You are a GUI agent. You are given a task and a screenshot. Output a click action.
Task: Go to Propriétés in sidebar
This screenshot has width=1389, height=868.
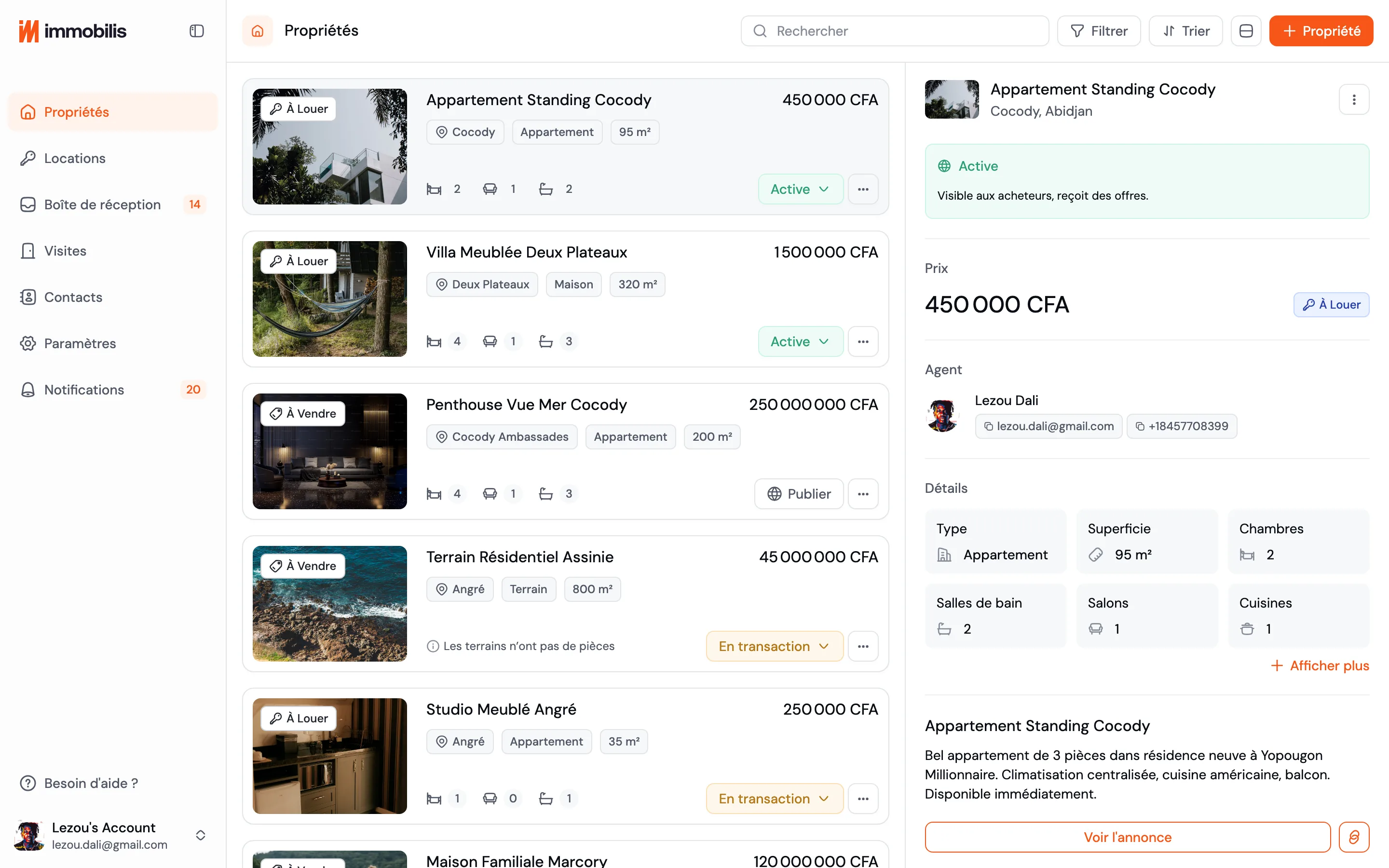pos(112,112)
